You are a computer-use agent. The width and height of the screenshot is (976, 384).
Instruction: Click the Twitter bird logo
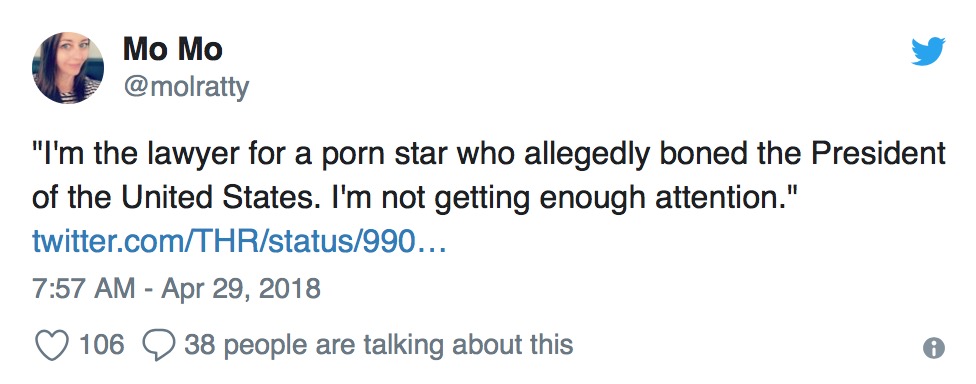pos(928,51)
